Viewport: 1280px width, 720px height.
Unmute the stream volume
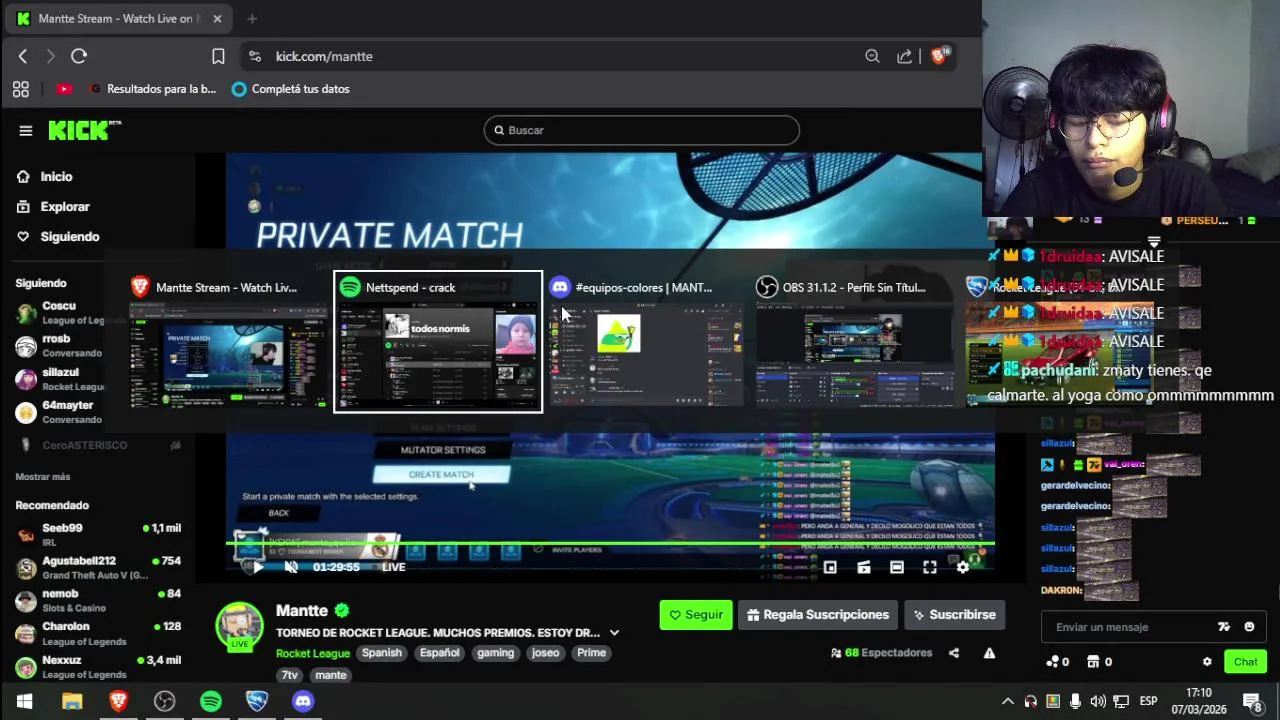point(291,567)
